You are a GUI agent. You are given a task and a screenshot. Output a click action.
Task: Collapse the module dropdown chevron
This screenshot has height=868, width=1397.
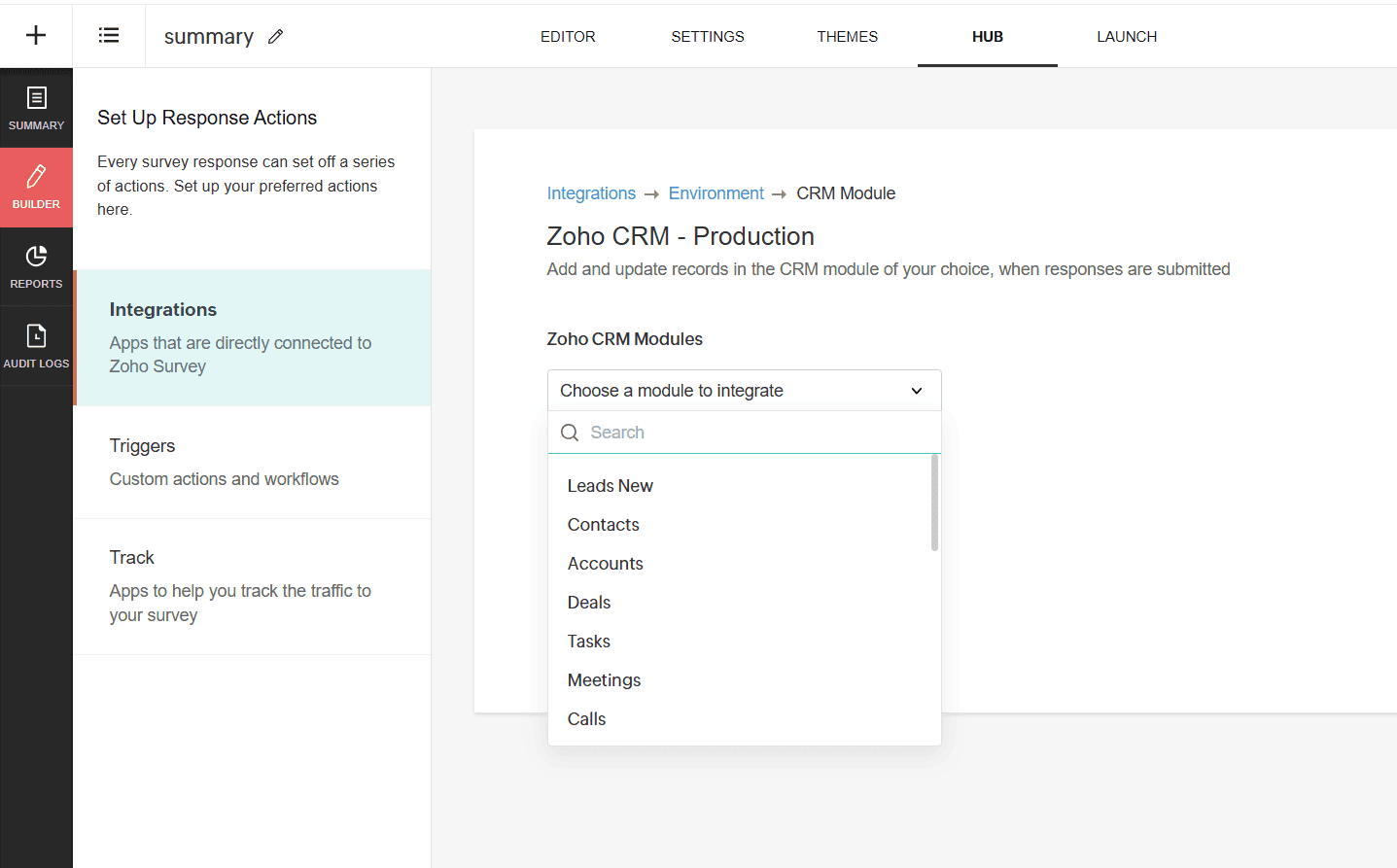pyautogui.click(x=916, y=391)
